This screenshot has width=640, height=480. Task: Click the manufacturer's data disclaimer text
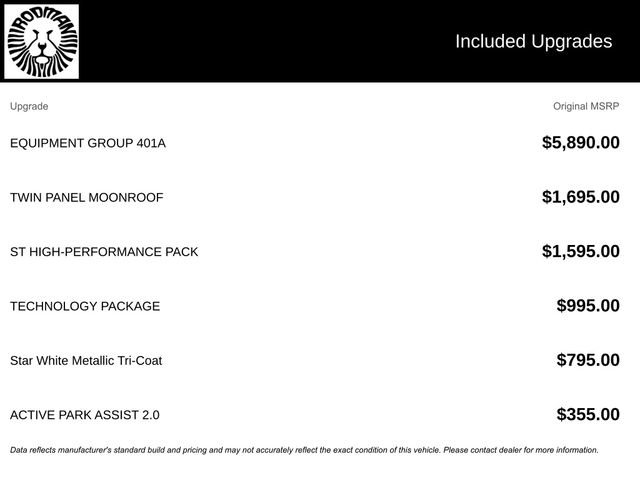pos(304,450)
